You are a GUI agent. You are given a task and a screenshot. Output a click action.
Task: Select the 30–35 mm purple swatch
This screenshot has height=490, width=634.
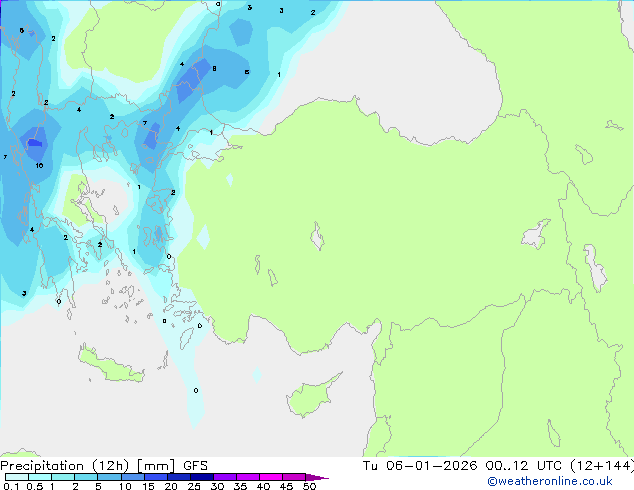(224, 477)
